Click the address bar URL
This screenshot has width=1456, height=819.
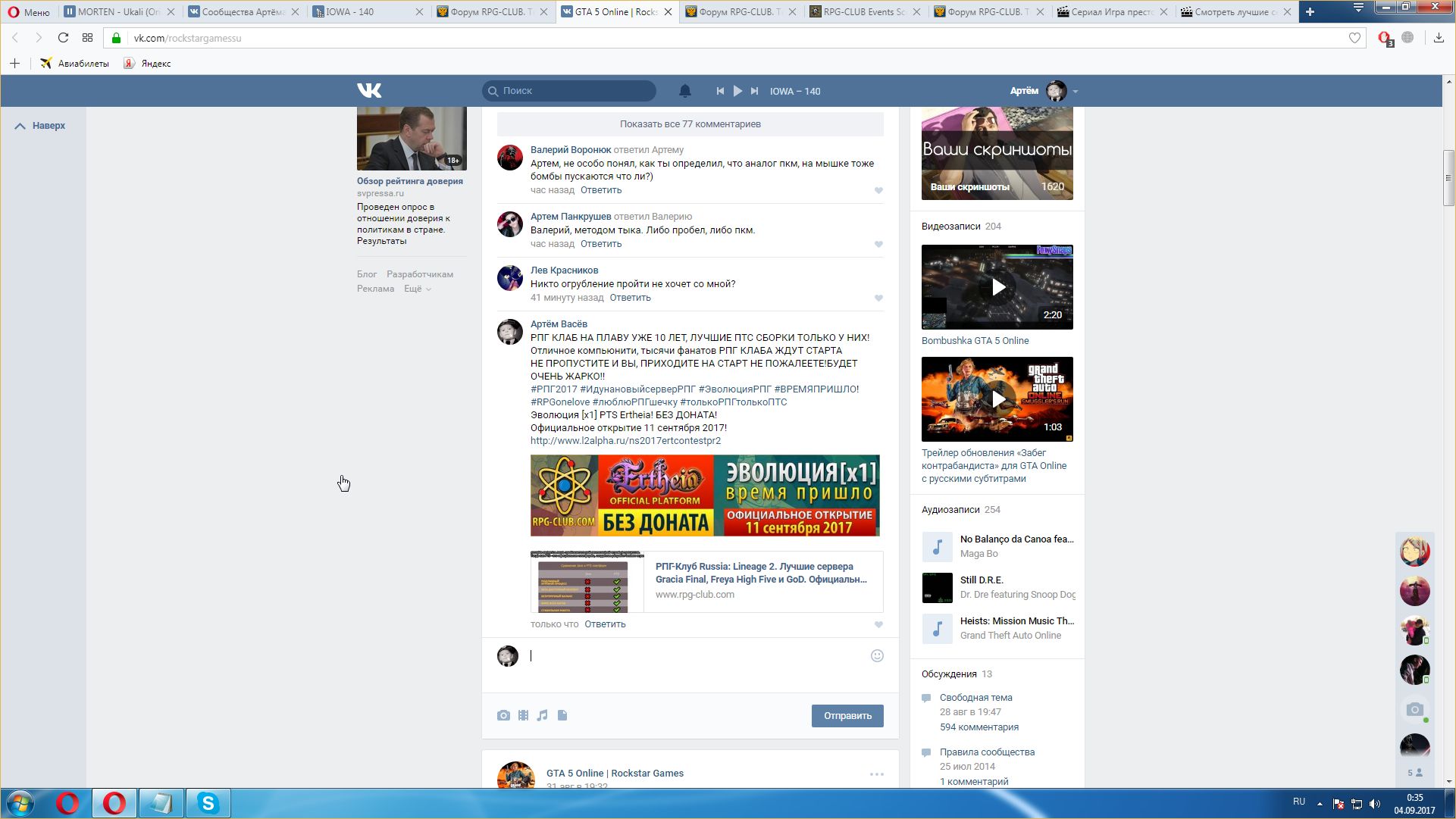tap(187, 38)
